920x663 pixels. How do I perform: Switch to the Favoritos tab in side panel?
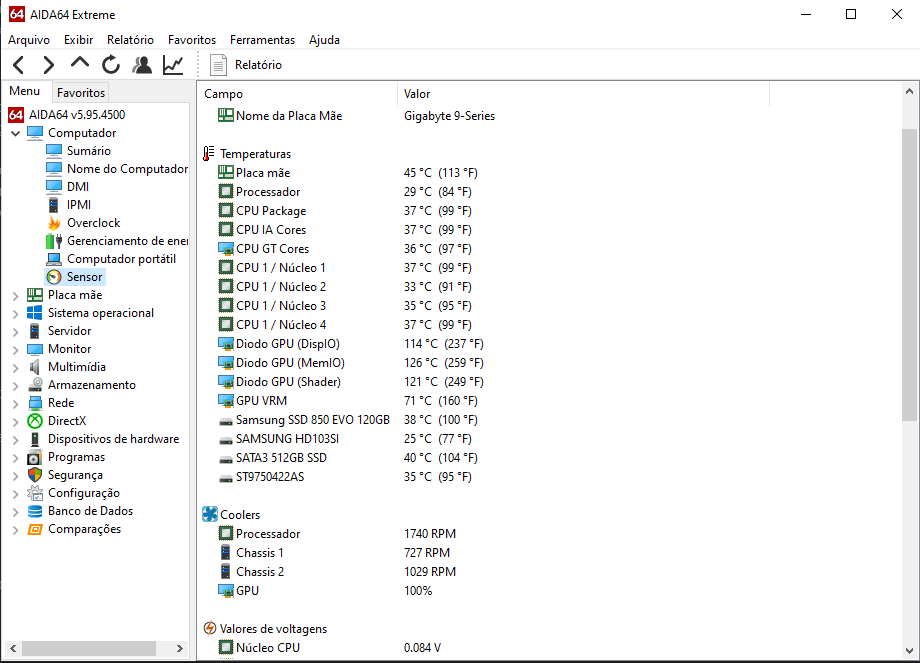coord(81,93)
